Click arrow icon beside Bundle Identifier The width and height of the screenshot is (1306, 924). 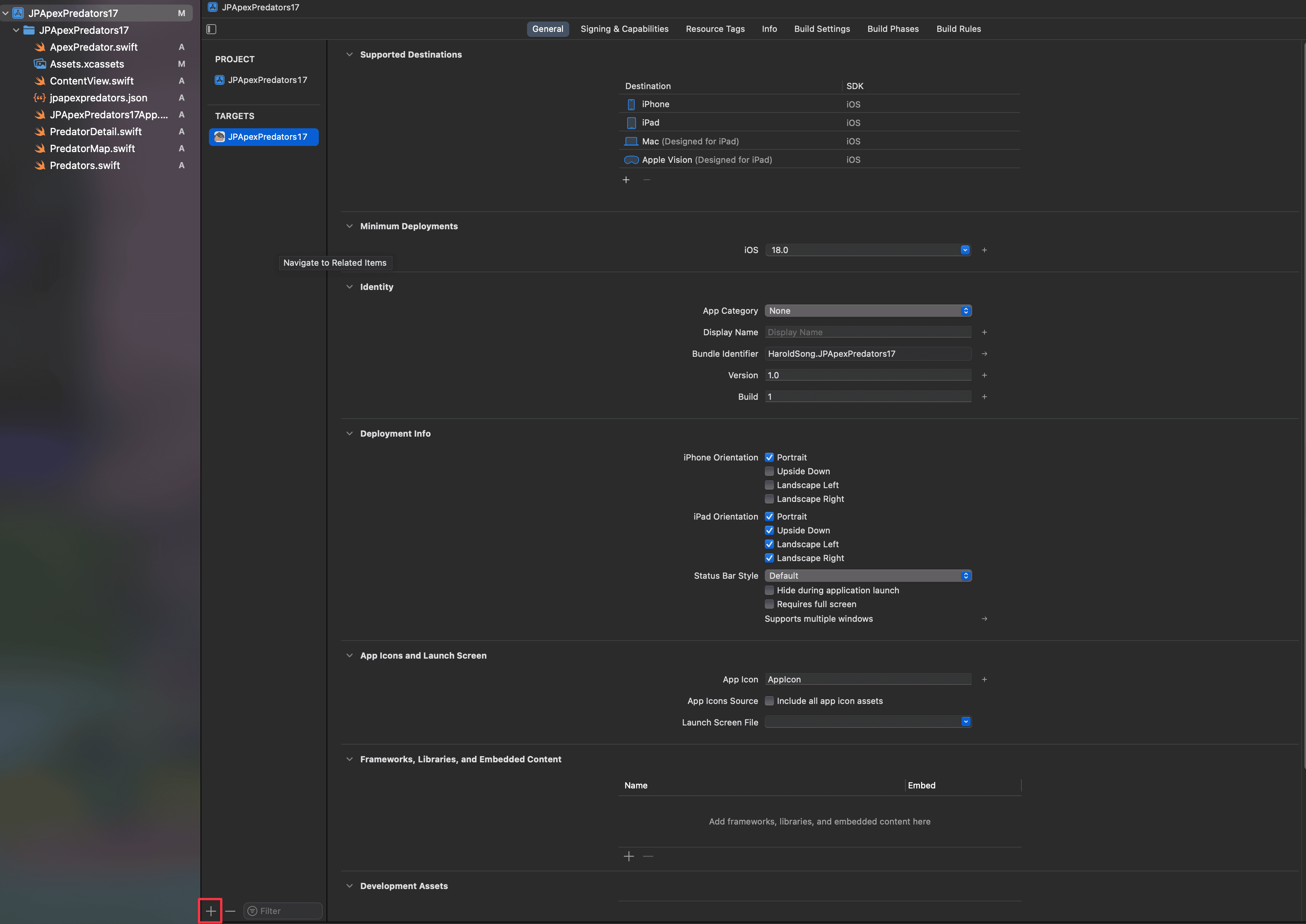984,354
